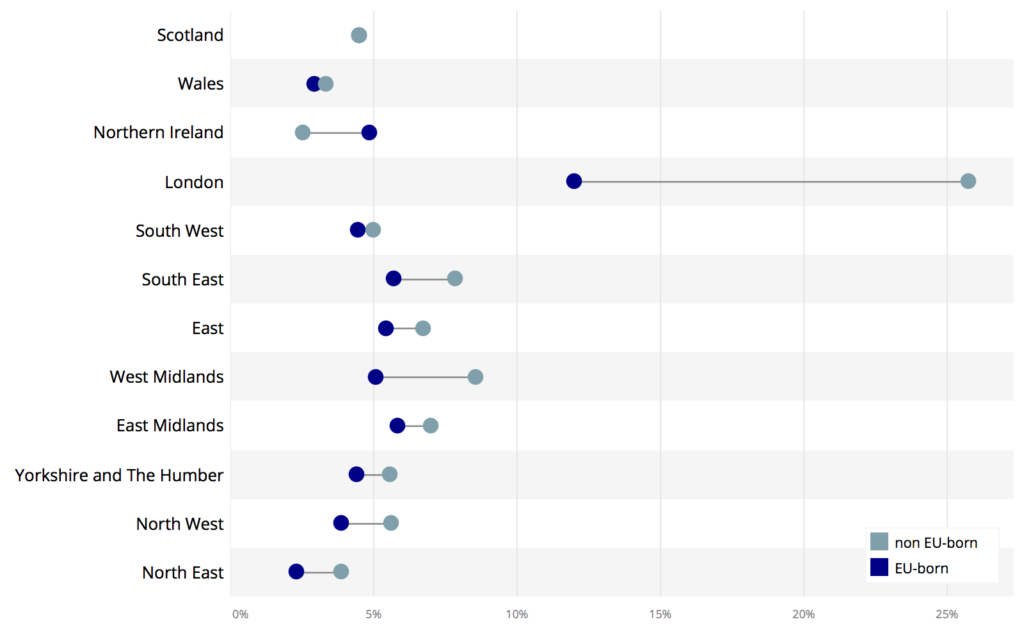Select Northern Ireland's EU-born data point
This screenshot has height=640, width=1024.
[x=369, y=132]
